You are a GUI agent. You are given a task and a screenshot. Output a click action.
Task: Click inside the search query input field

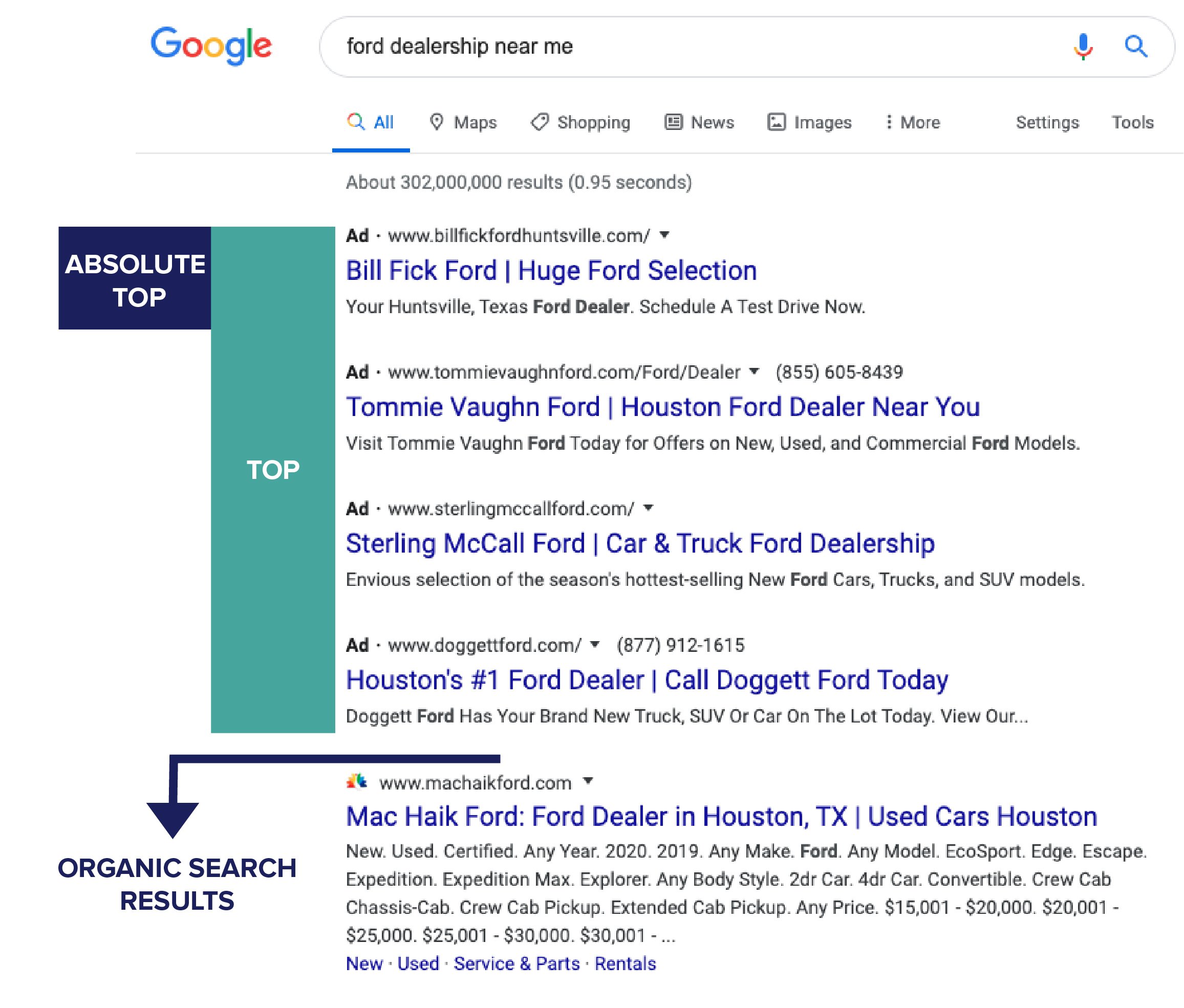point(571,48)
